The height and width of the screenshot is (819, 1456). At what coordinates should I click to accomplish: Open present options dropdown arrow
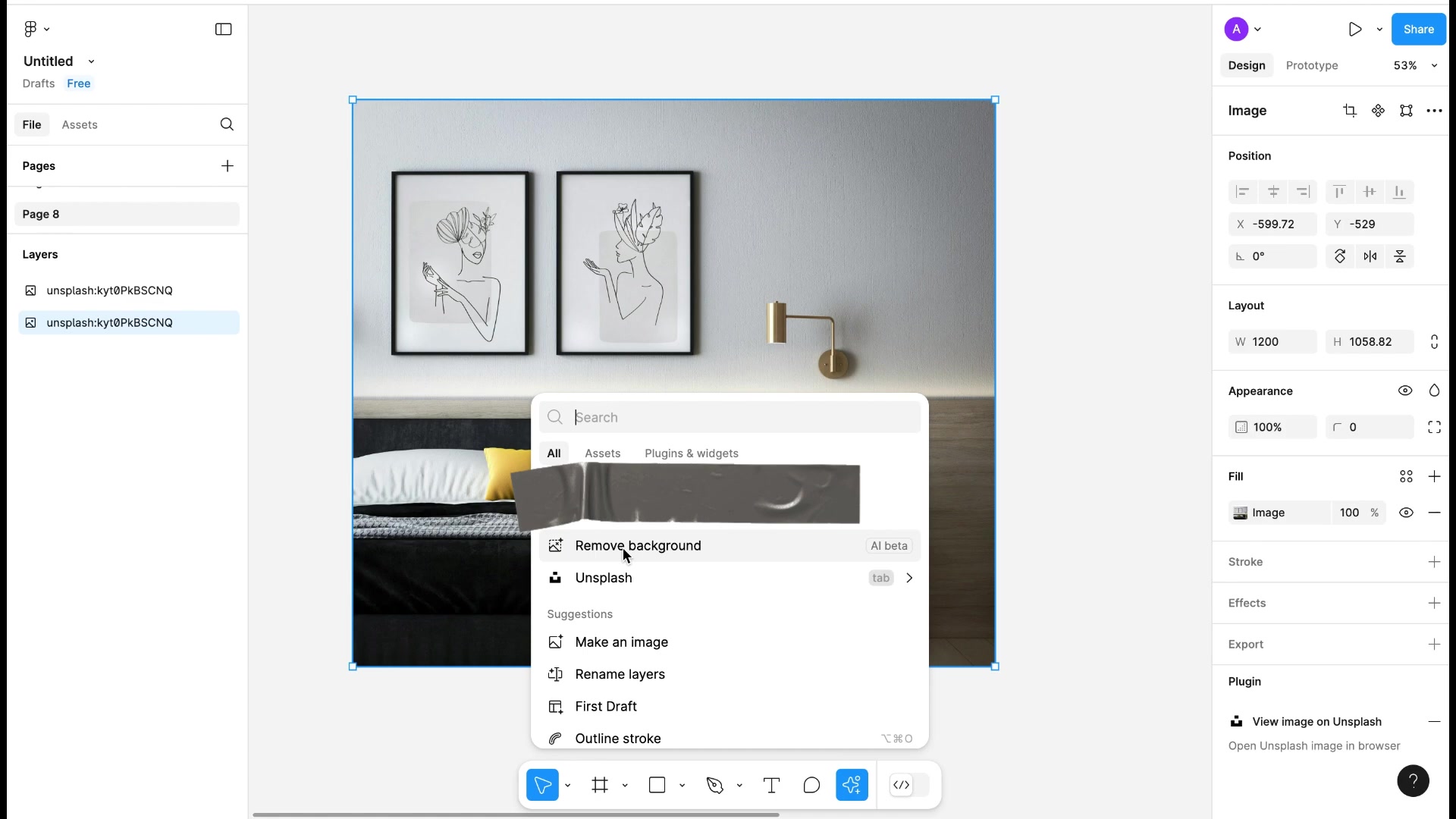pos(1379,29)
